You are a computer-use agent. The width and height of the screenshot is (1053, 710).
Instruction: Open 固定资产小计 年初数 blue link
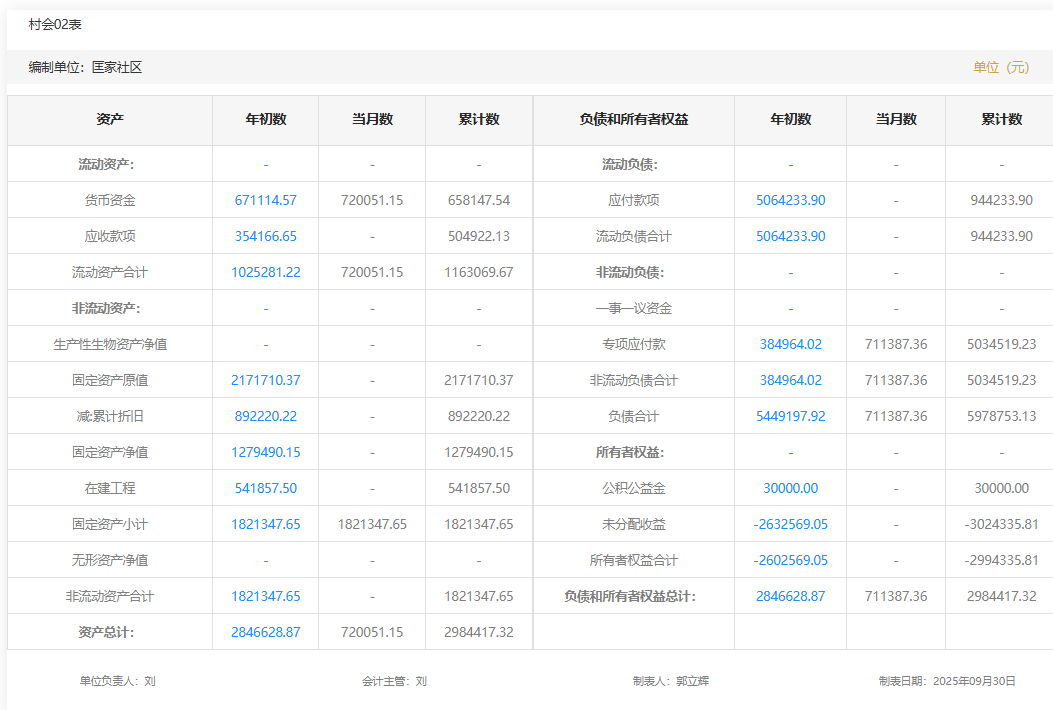point(265,524)
